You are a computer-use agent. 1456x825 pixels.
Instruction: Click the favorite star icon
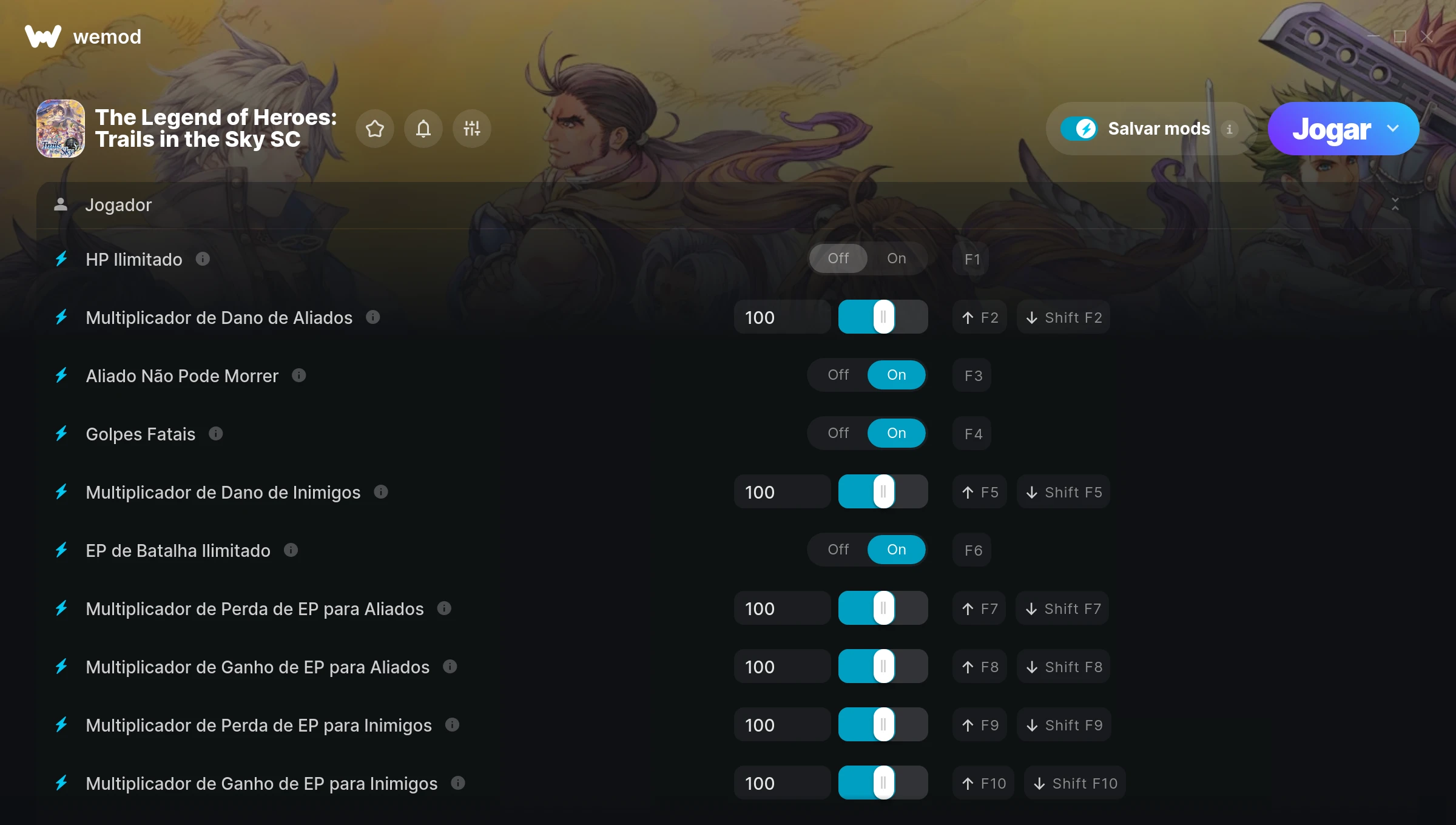point(375,129)
